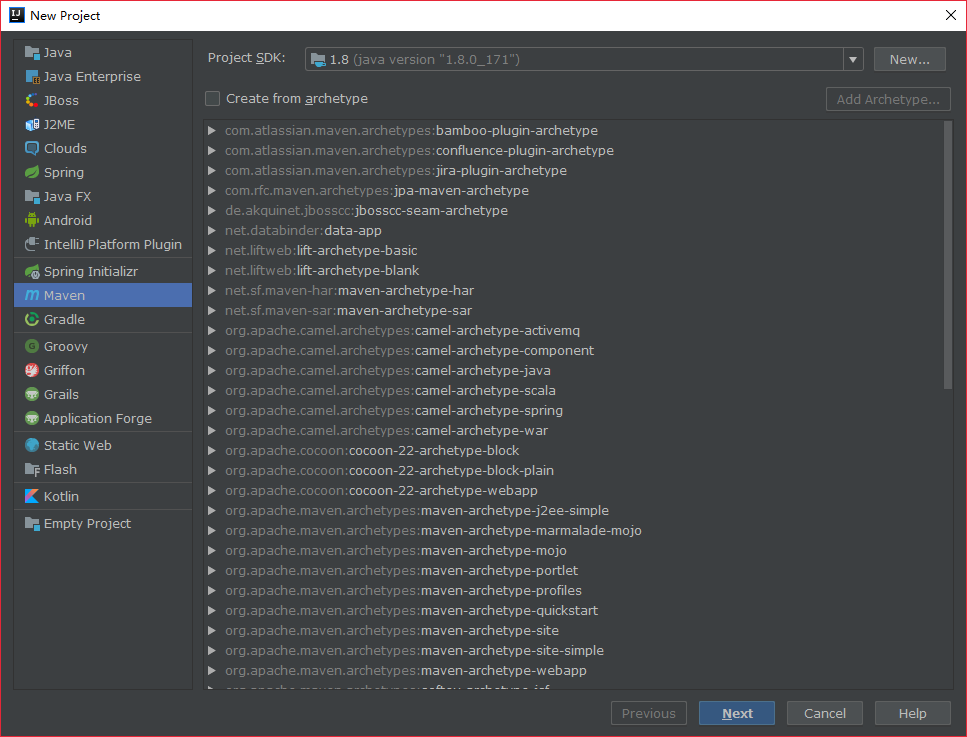Click the Cancel button
The width and height of the screenshot is (967, 737).
coord(825,714)
